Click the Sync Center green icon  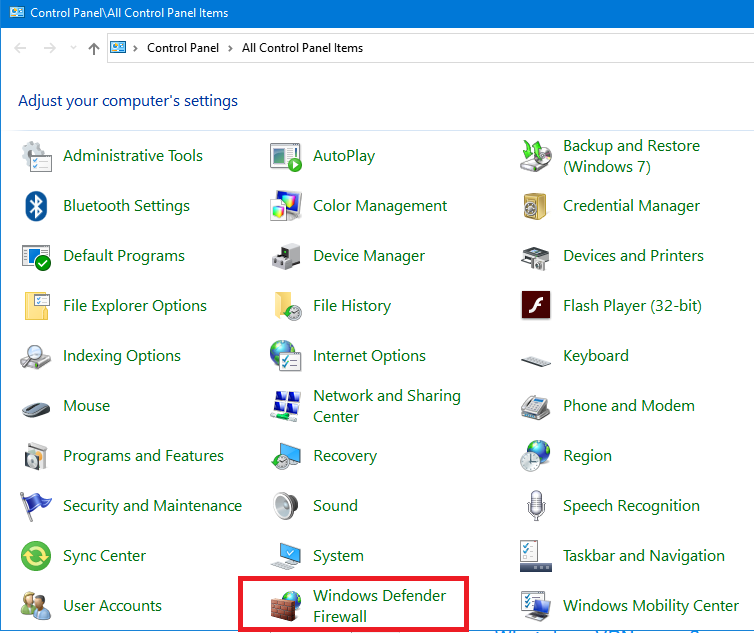point(37,556)
